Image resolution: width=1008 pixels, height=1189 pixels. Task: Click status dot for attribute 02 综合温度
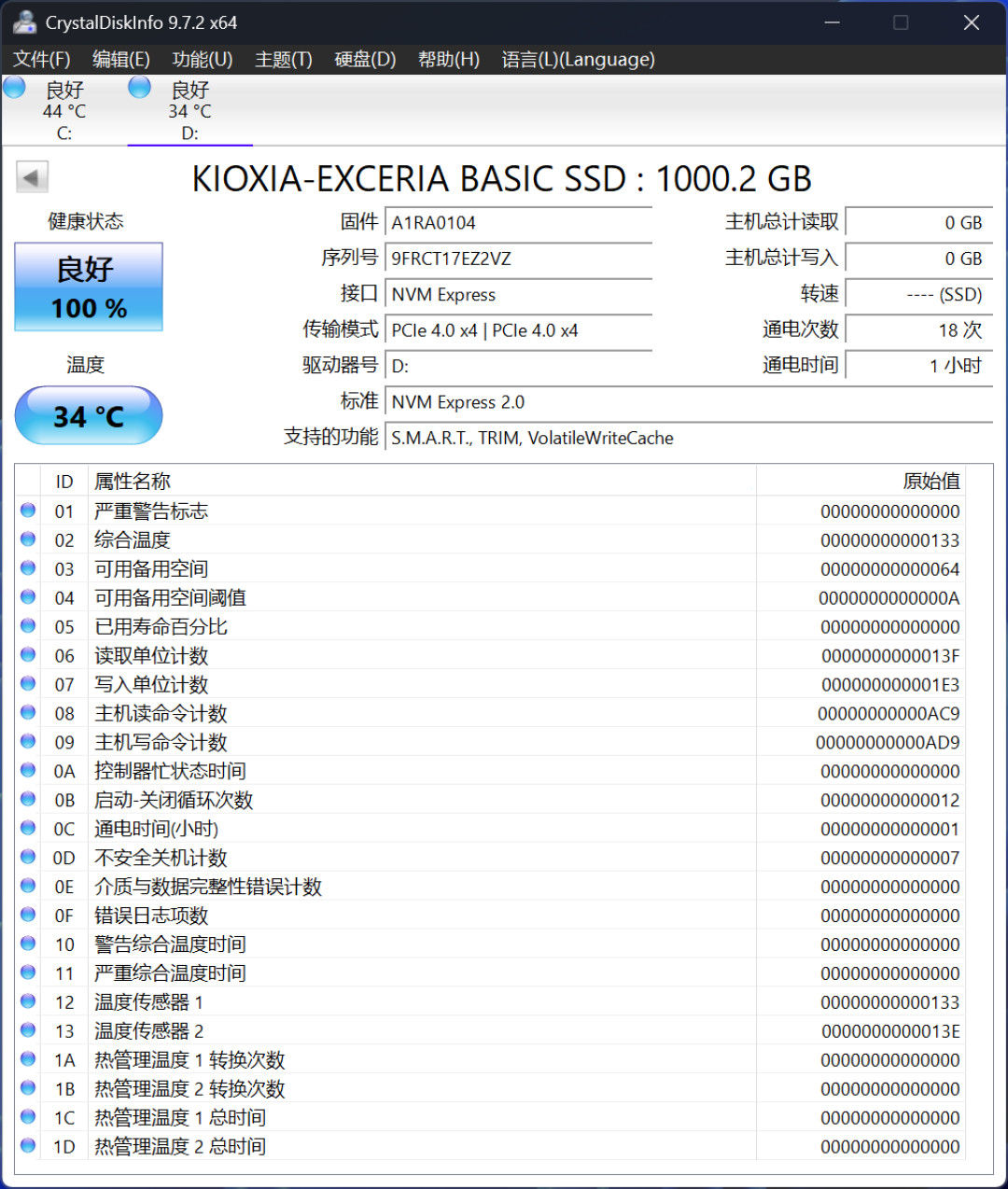pyautogui.click(x=28, y=539)
